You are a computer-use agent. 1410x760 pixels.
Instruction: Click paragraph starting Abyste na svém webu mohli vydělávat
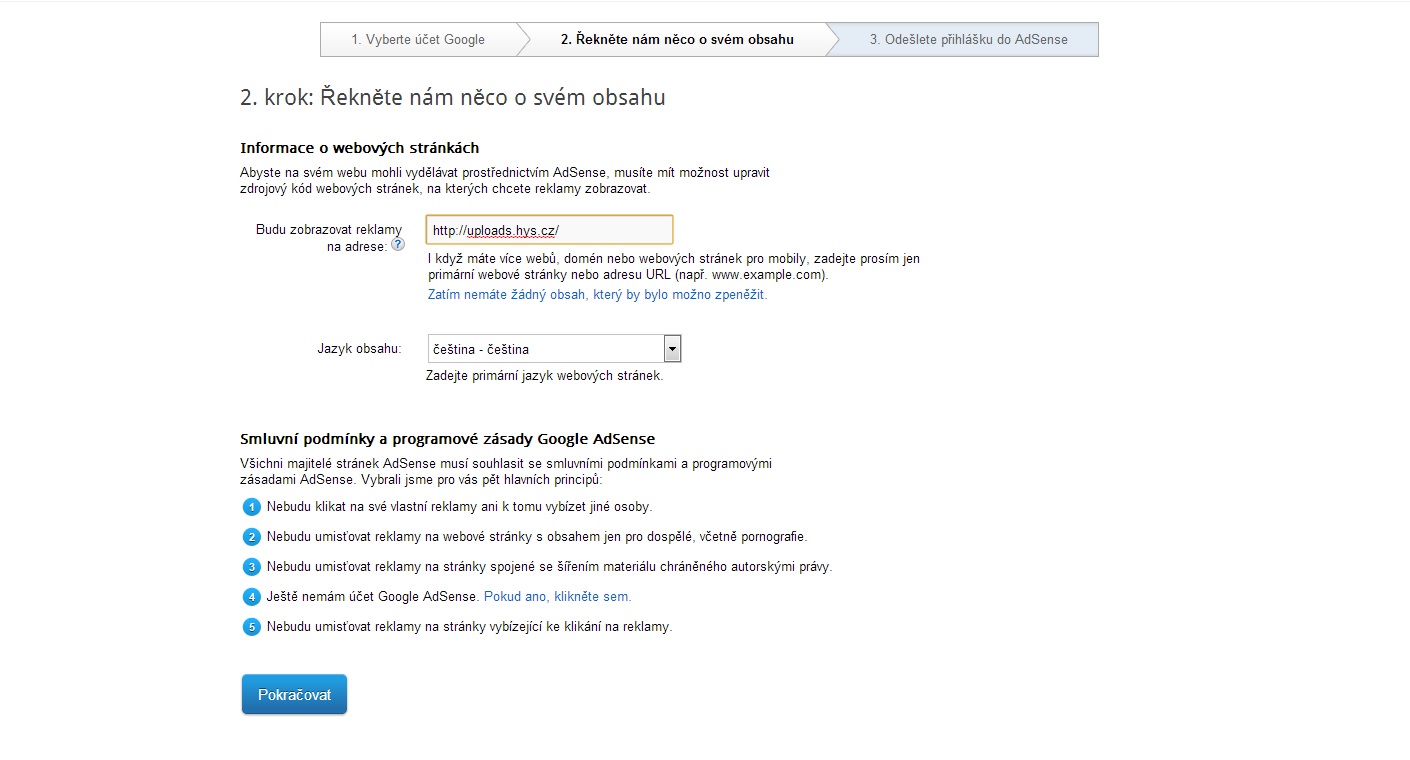pos(505,180)
